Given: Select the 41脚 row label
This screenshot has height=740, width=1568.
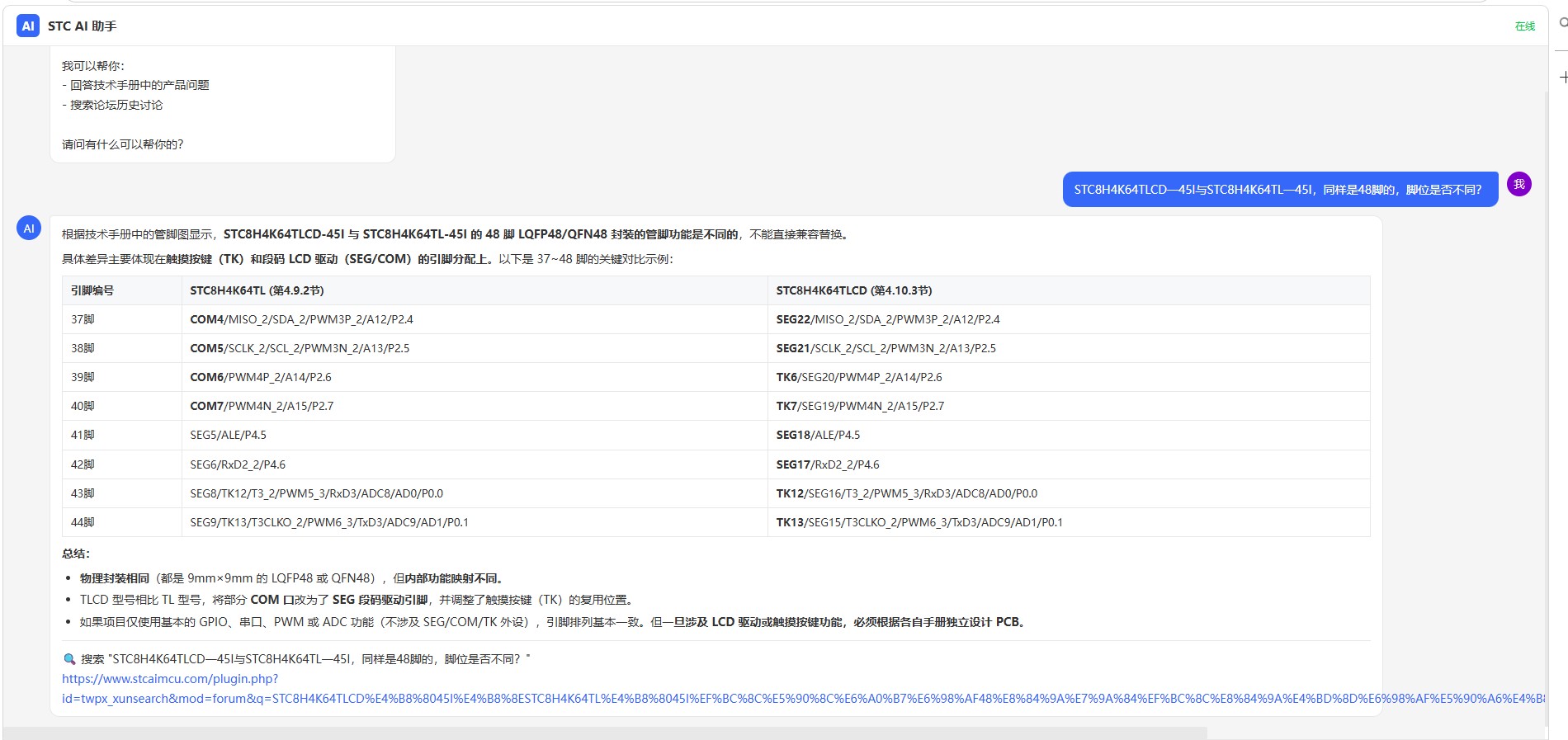Looking at the screenshot, I should (83, 435).
